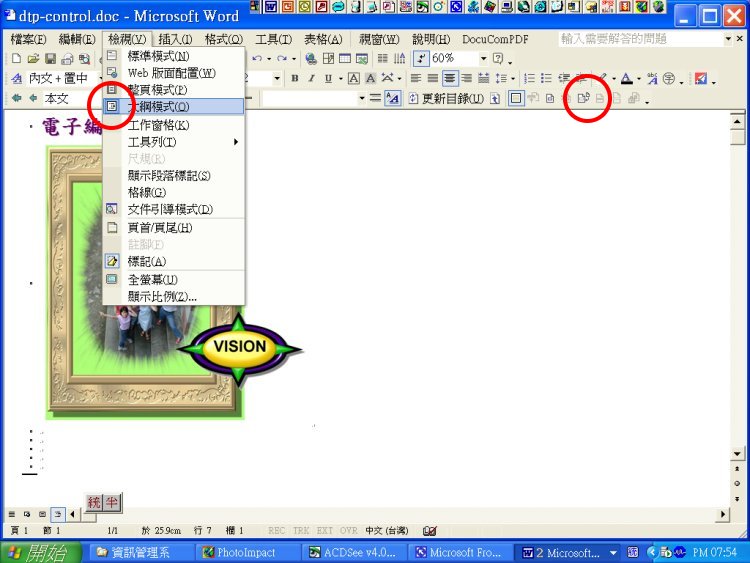Click the text direction icon
The image size is (750, 563).
click(x=399, y=59)
